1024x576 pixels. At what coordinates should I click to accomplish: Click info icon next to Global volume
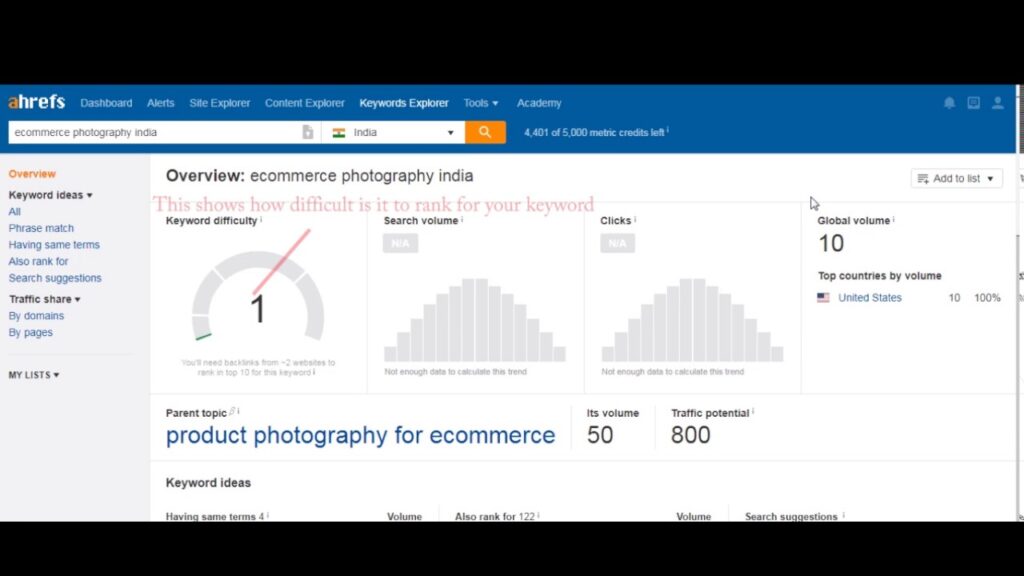(x=893, y=219)
